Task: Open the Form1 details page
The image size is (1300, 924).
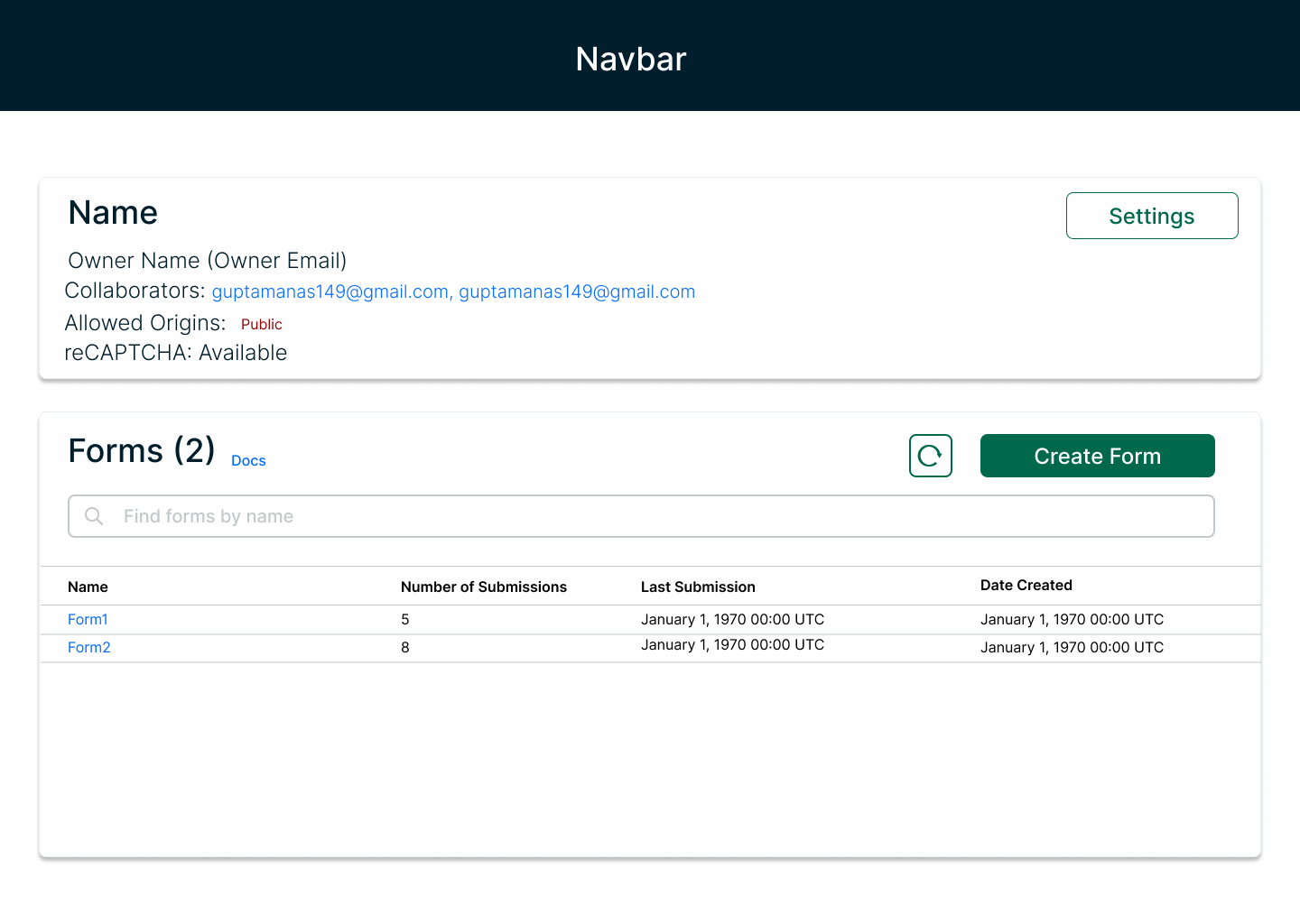Action: click(88, 619)
